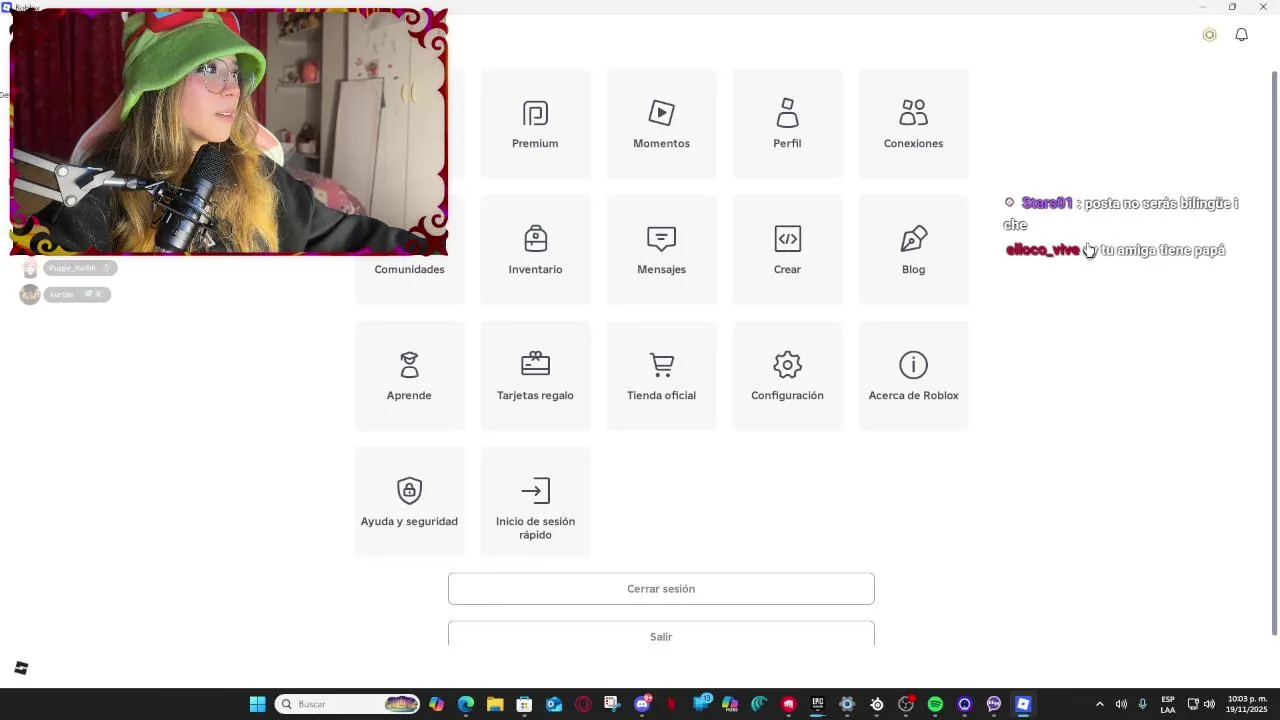Click the taskbar Buscar search box

pos(347,704)
